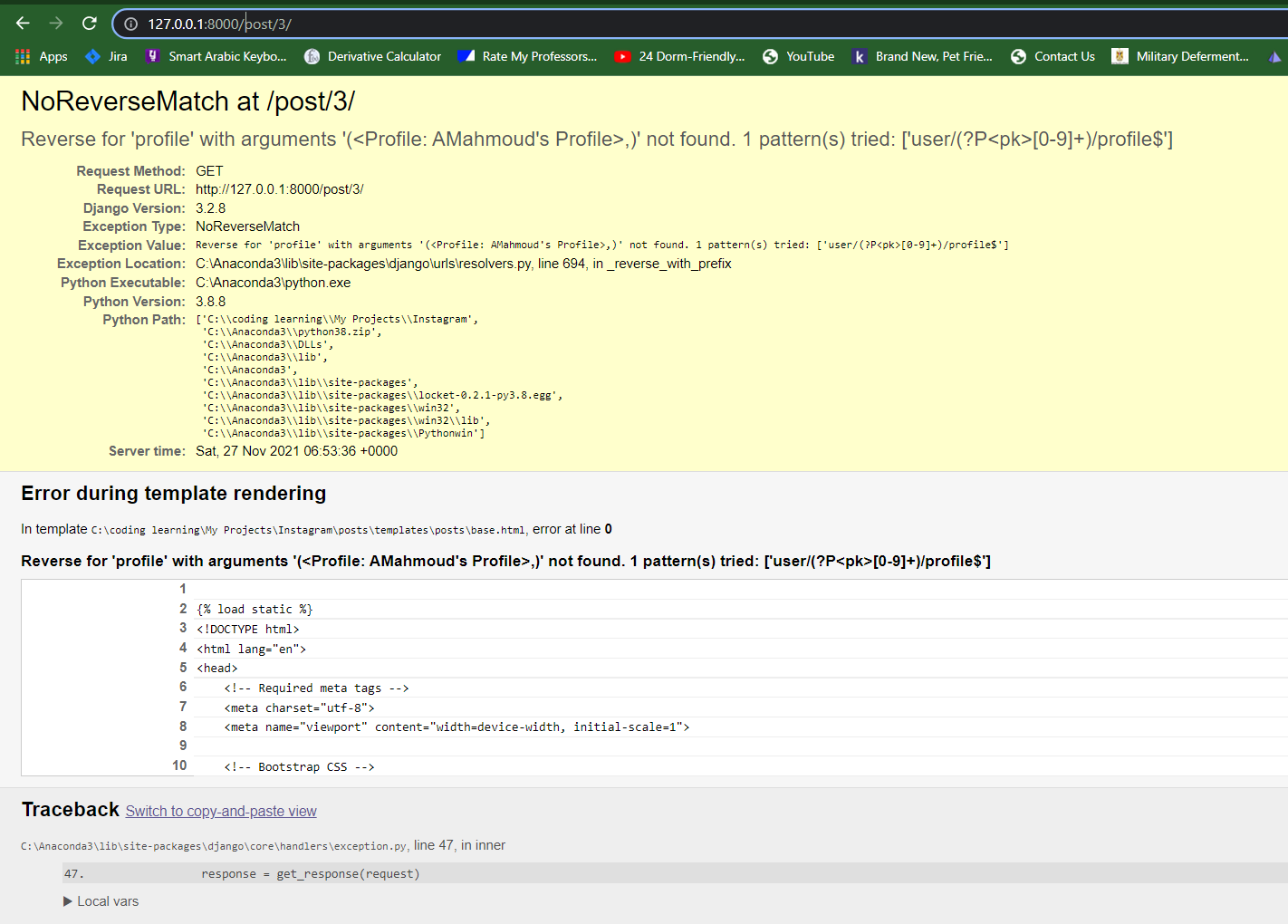The width and height of the screenshot is (1288, 924).
Task: Select the NoReverseMatch at /post/3/ heading
Action: [188, 101]
